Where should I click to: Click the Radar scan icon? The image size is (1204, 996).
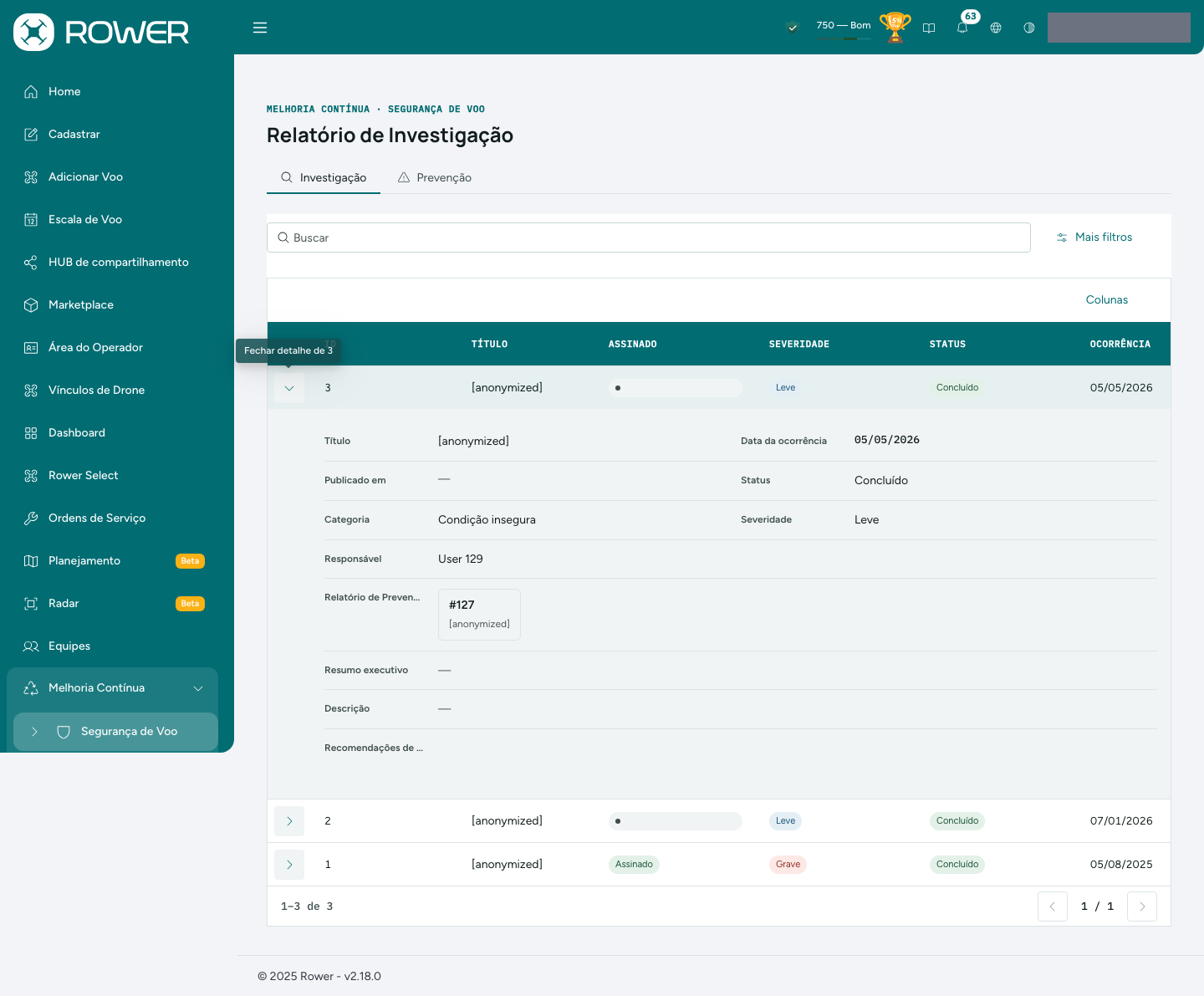31,604
